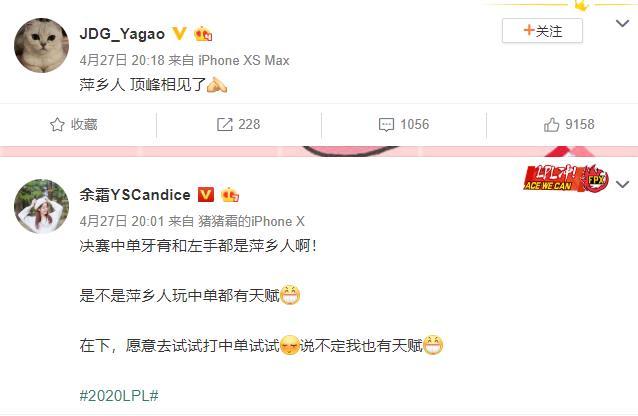Click the gold verified V badge beside JDG_Yagao
The height and width of the screenshot is (416, 638).
point(179,33)
